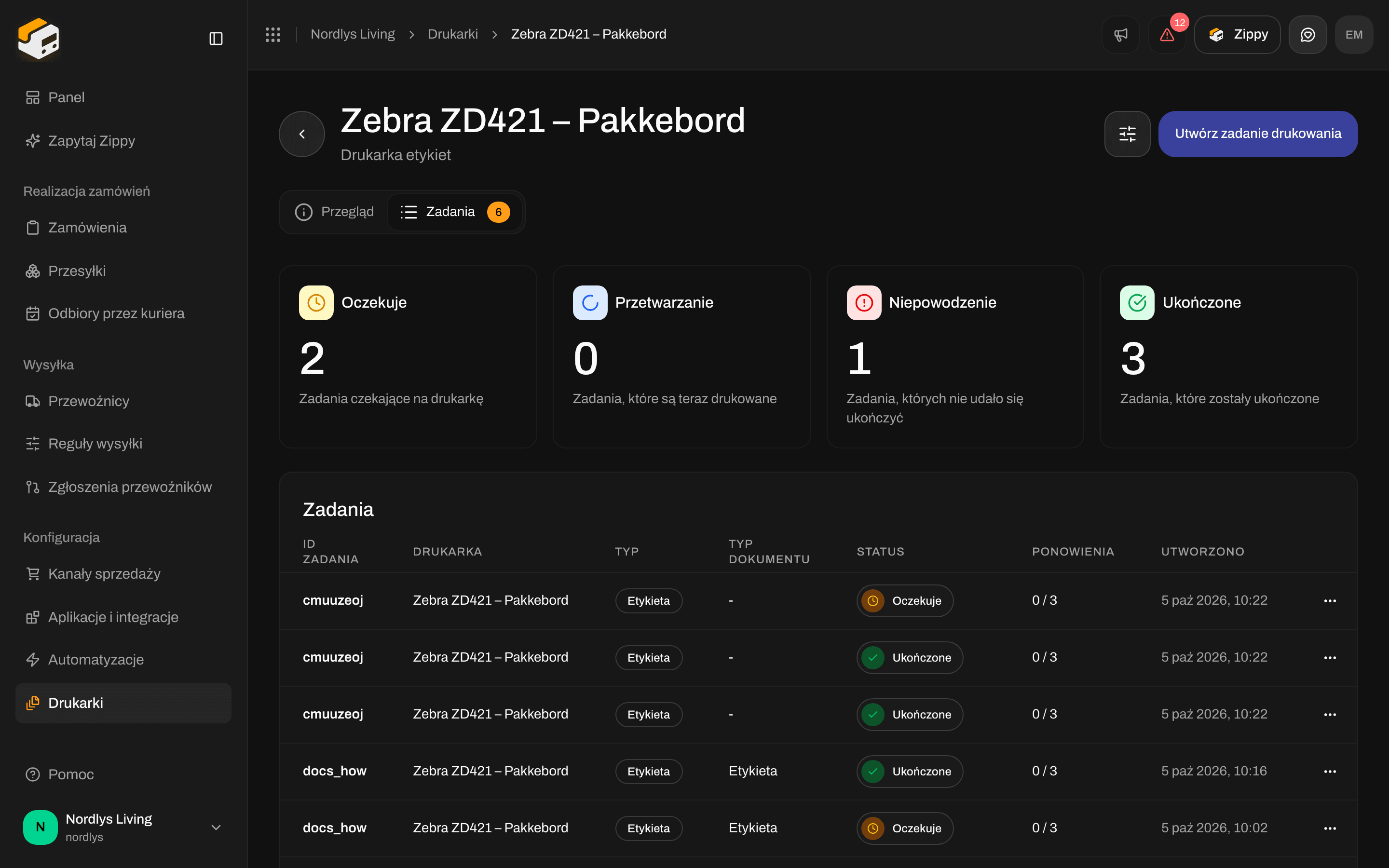Select the Zadania tab
The height and width of the screenshot is (868, 1389).
pos(455,212)
